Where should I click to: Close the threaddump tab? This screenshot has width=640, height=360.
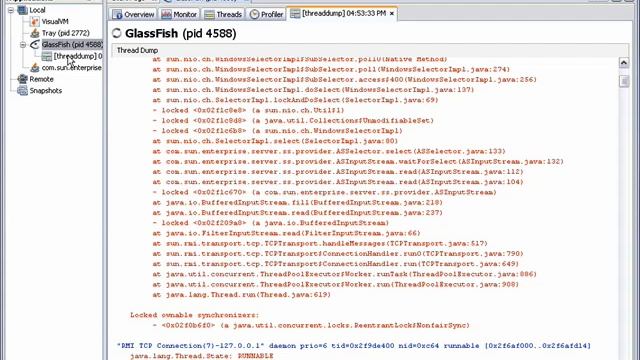(392, 13)
